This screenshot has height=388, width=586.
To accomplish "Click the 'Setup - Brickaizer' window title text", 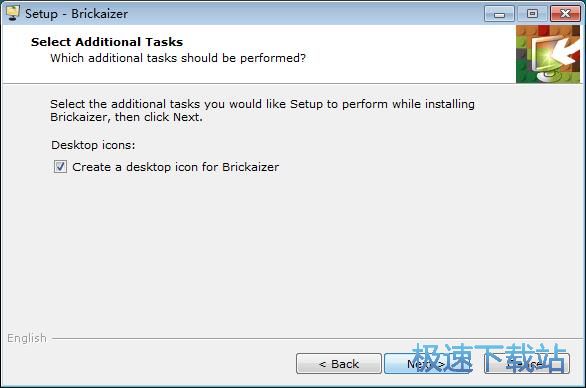I will [x=77, y=14].
